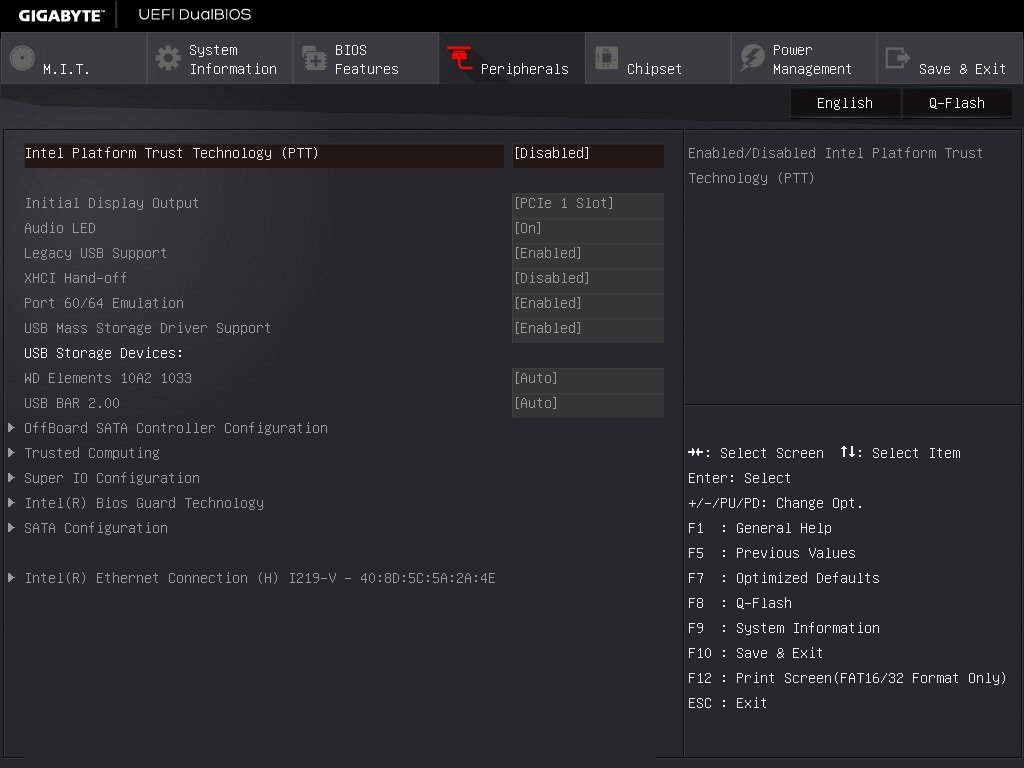Open Intel(R) Bios Guard Technology submenu
The image size is (1024, 768).
(x=144, y=504)
